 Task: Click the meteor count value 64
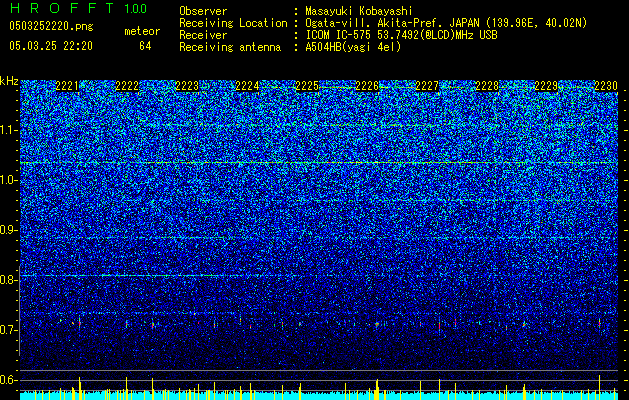(145, 46)
